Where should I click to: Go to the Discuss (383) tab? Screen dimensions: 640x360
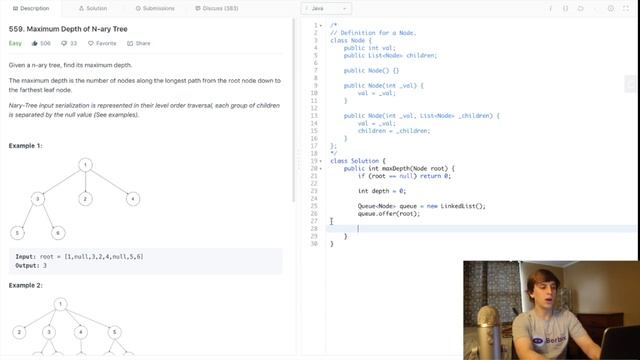pos(217,8)
